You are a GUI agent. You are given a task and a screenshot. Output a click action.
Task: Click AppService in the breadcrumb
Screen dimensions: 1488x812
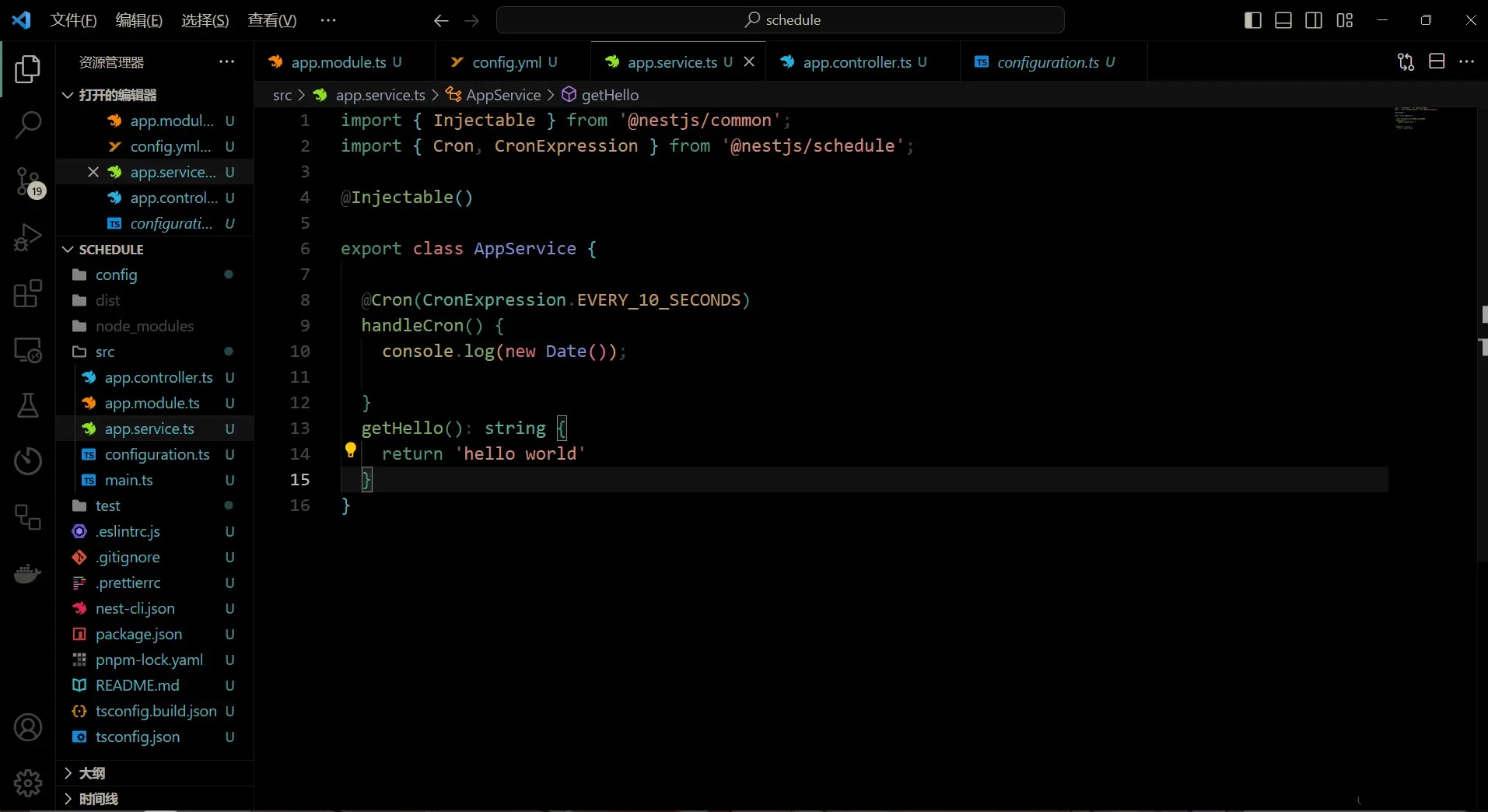click(502, 95)
